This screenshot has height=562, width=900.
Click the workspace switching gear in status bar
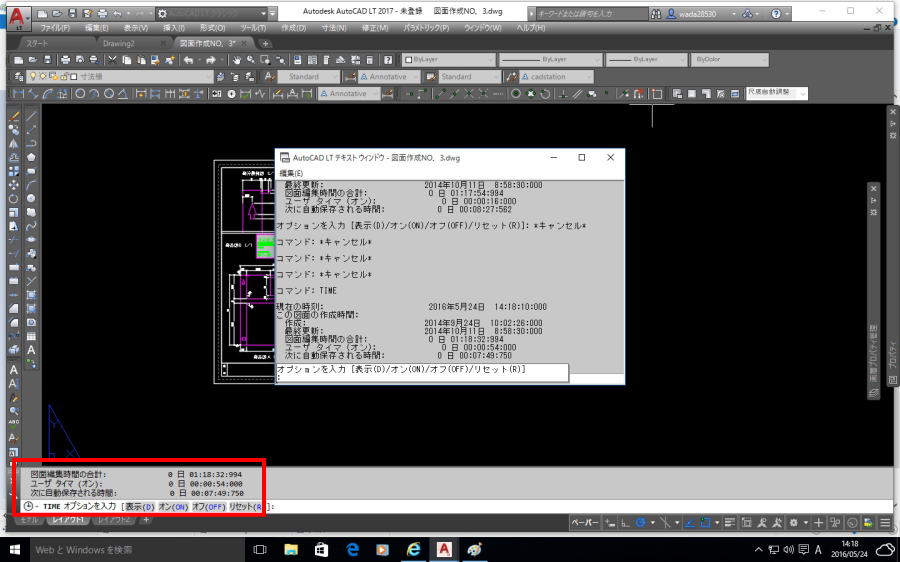(x=794, y=522)
